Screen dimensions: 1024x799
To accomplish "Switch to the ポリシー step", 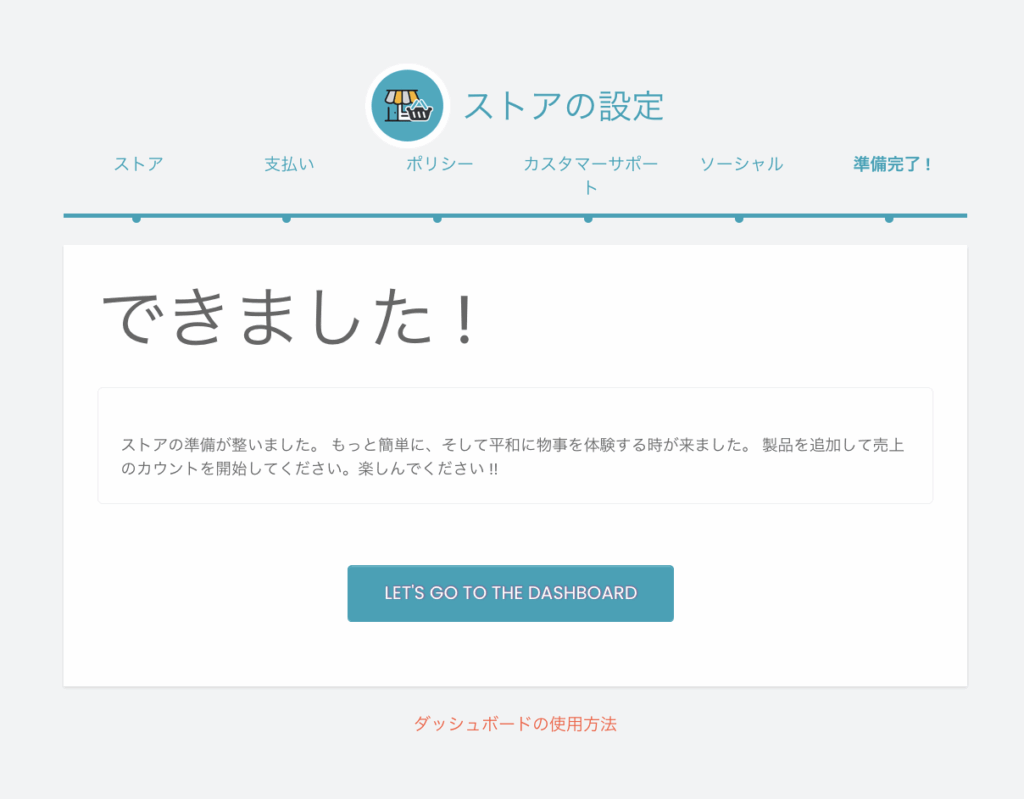I will pos(439,164).
